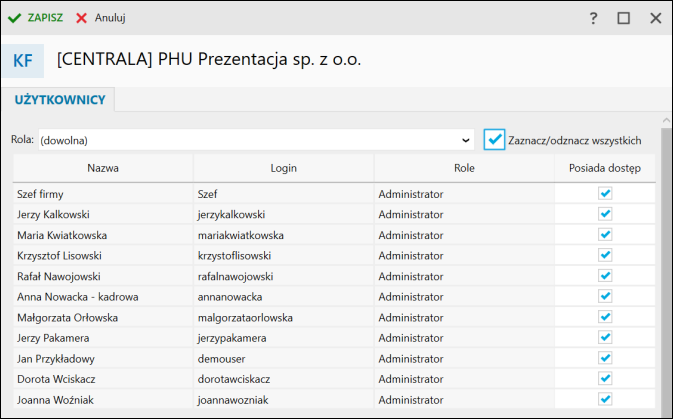Sort by the Login column header
Viewport: 673px width, 419px height.
(x=284, y=168)
